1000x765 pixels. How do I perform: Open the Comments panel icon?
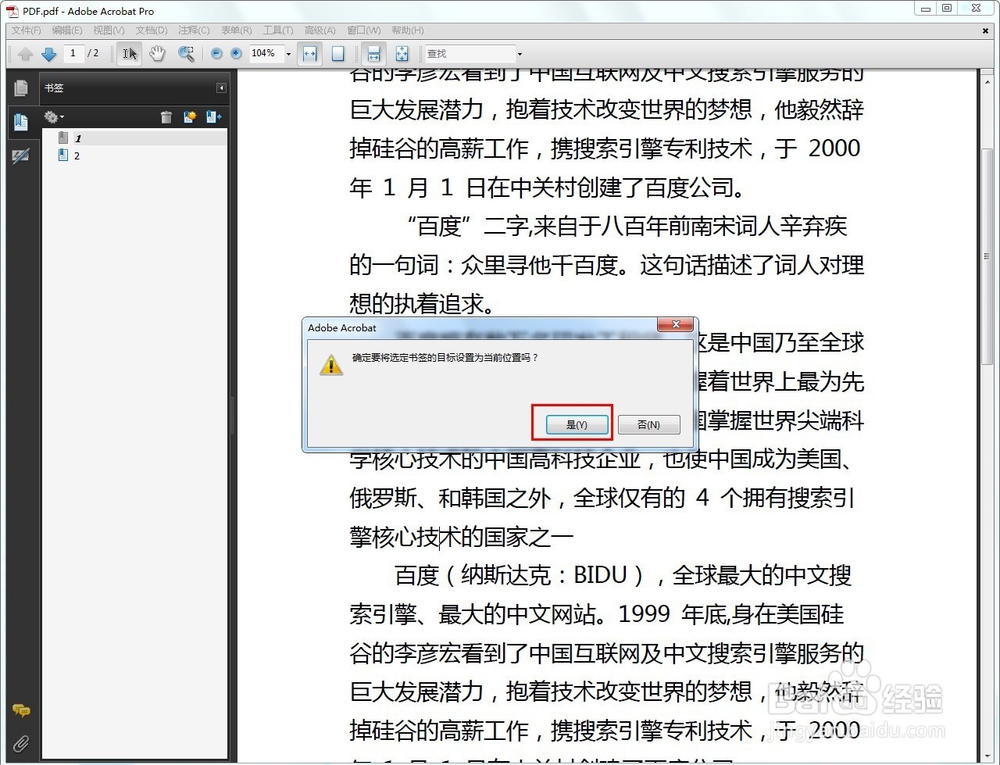21,710
